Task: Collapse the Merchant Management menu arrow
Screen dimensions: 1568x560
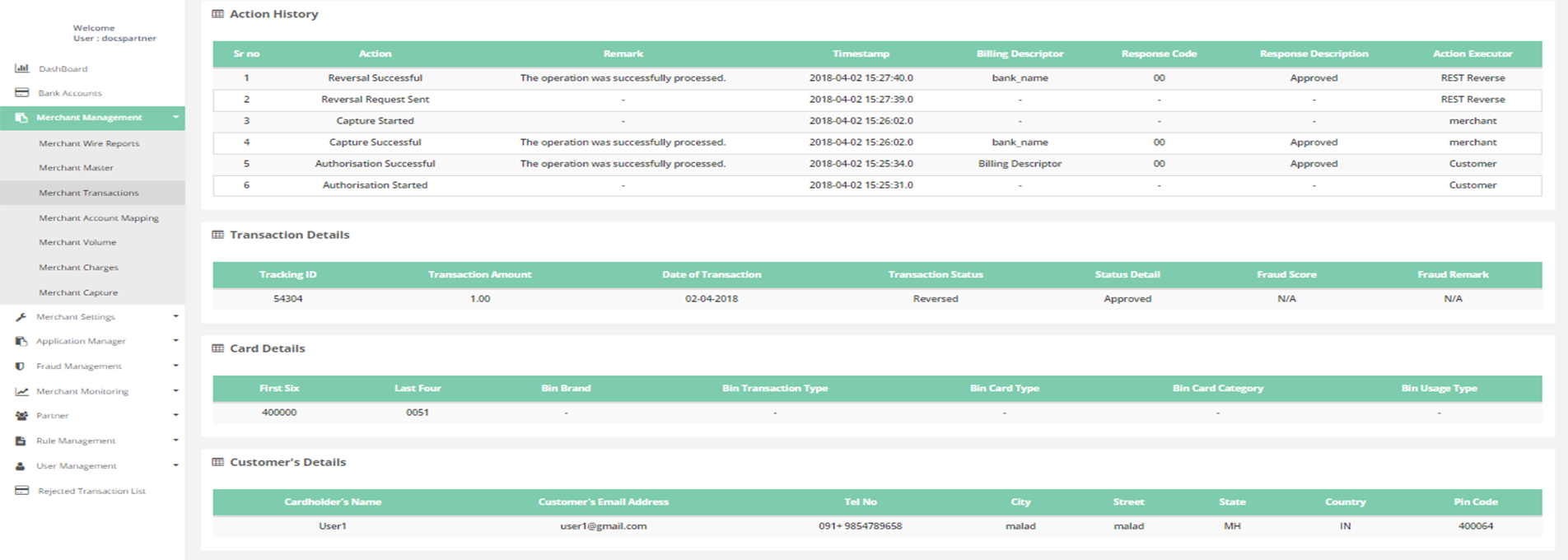Action: tap(175, 118)
